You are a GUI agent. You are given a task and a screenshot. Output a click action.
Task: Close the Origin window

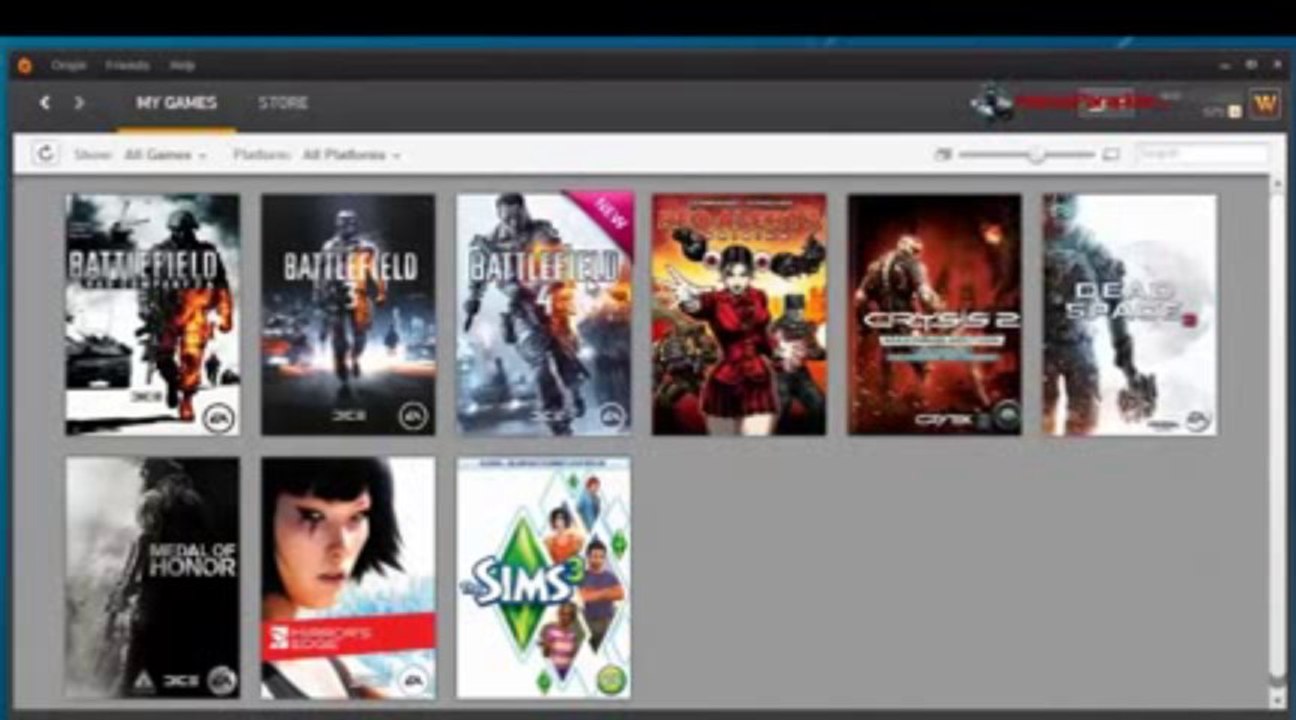click(1277, 65)
